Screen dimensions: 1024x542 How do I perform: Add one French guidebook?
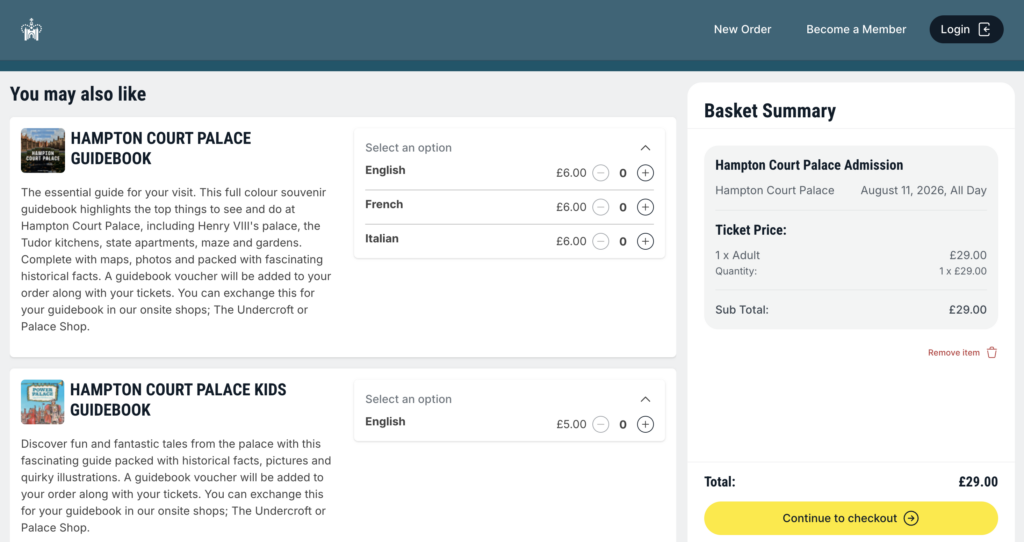[x=645, y=207]
